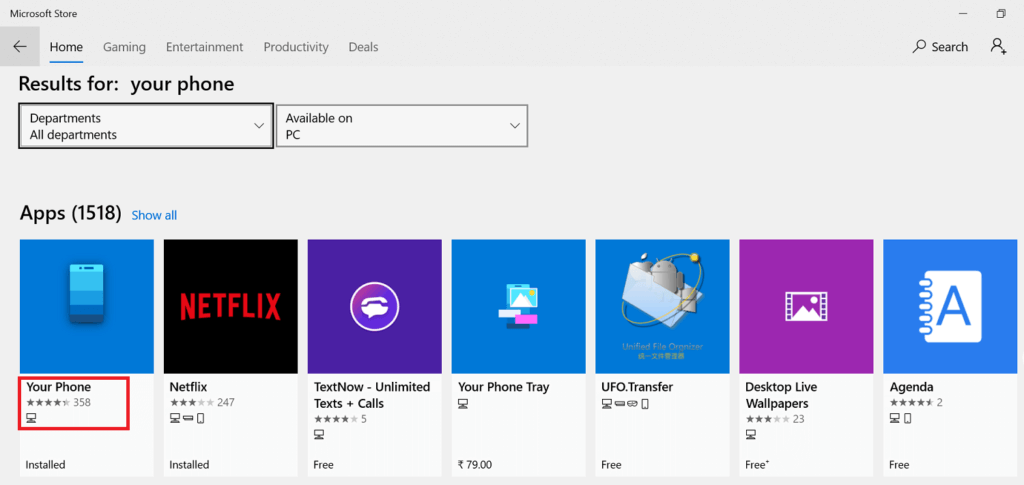Click the mobile device icon under Netflix
This screenshot has width=1024, height=485.
200,418
